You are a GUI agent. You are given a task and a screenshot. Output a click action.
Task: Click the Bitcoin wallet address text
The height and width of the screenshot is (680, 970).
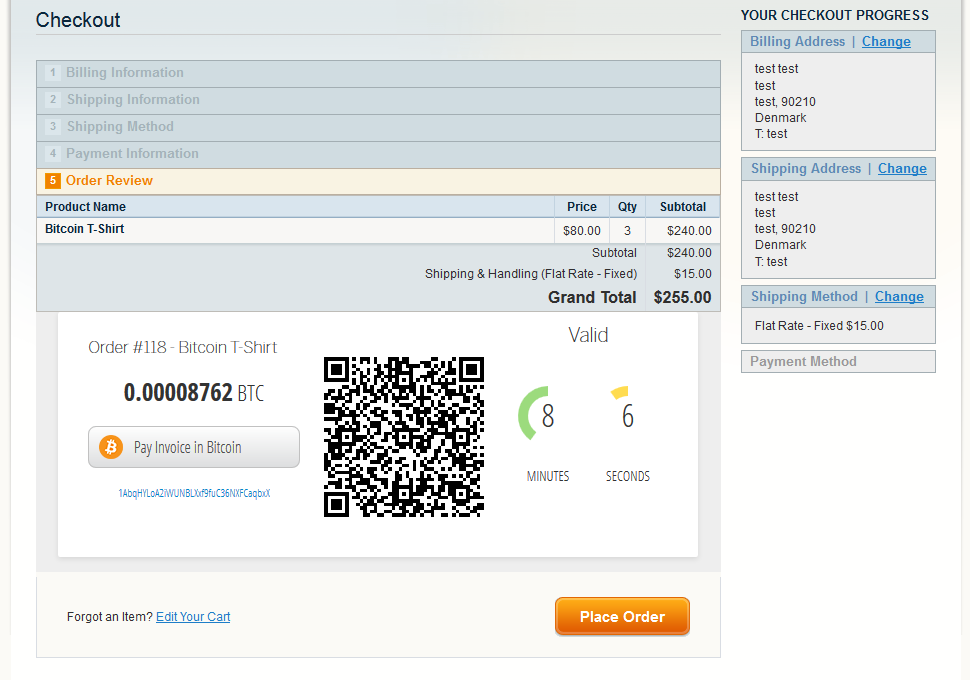coord(194,494)
